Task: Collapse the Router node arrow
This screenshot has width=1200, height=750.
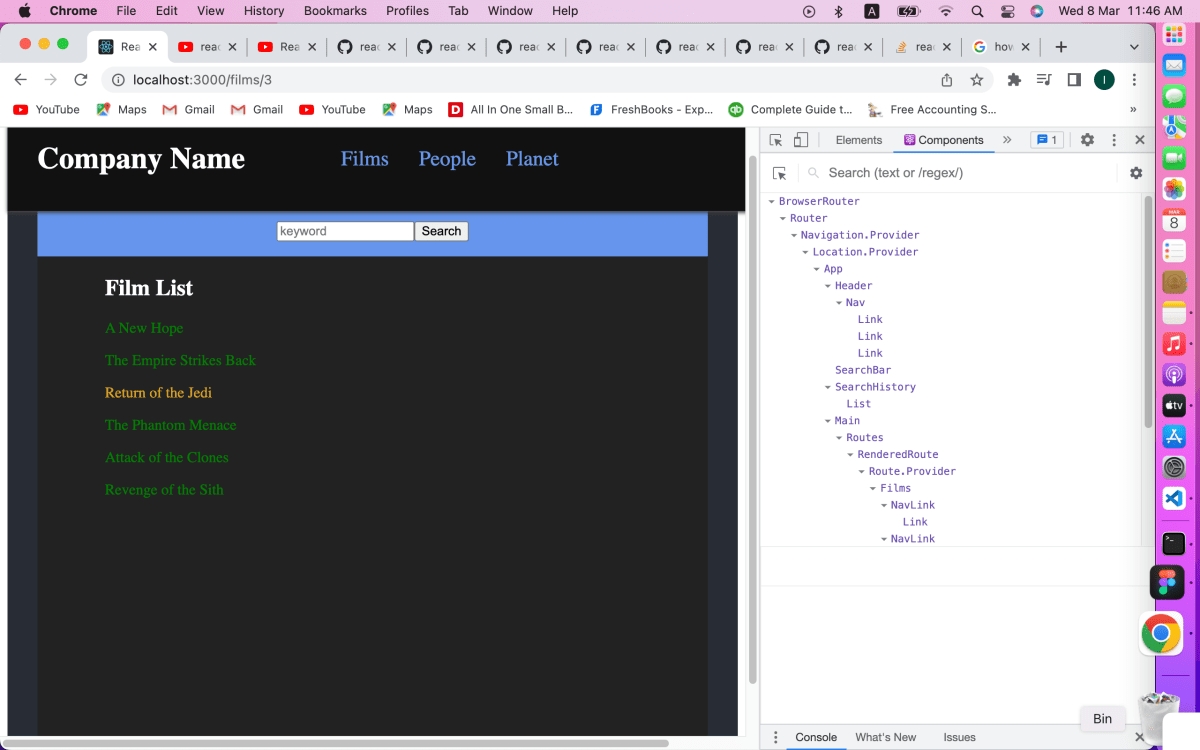Action: coord(783,219)
